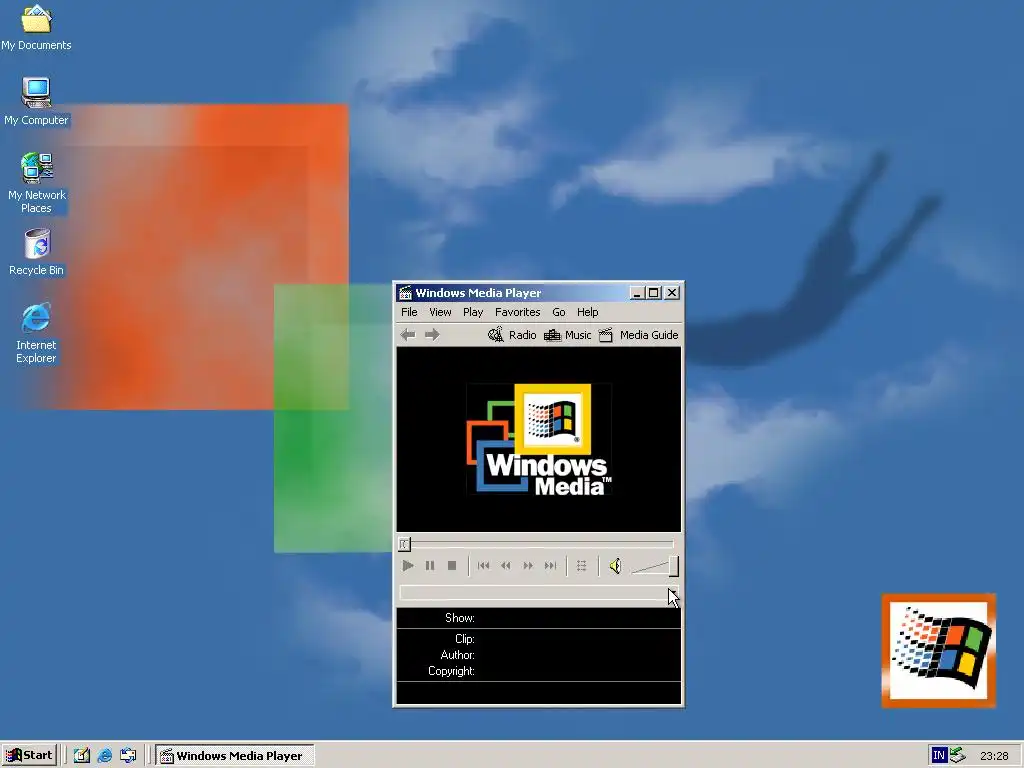The width and height of the screenshot is (1024, 768).
Task: Open the Radio toolbar button
Action: tap(512, 335)
